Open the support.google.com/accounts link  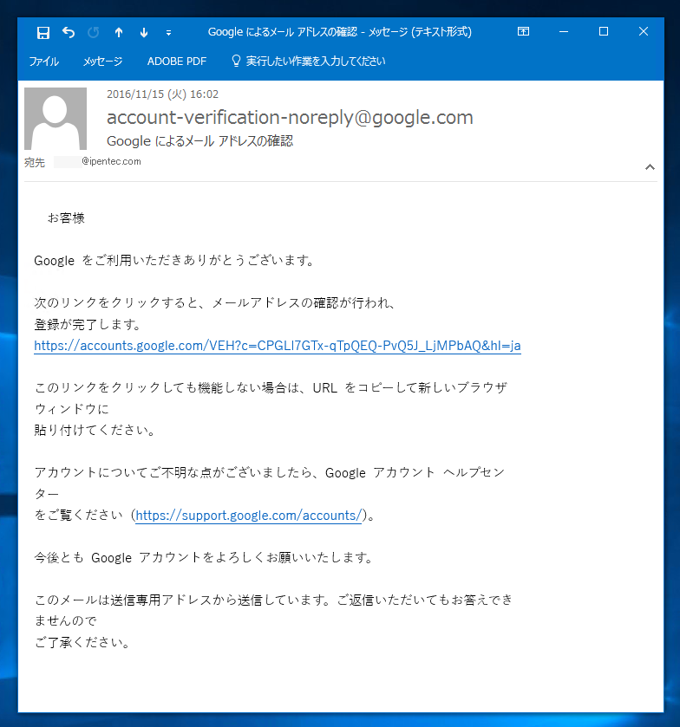[x=248, y=516]
